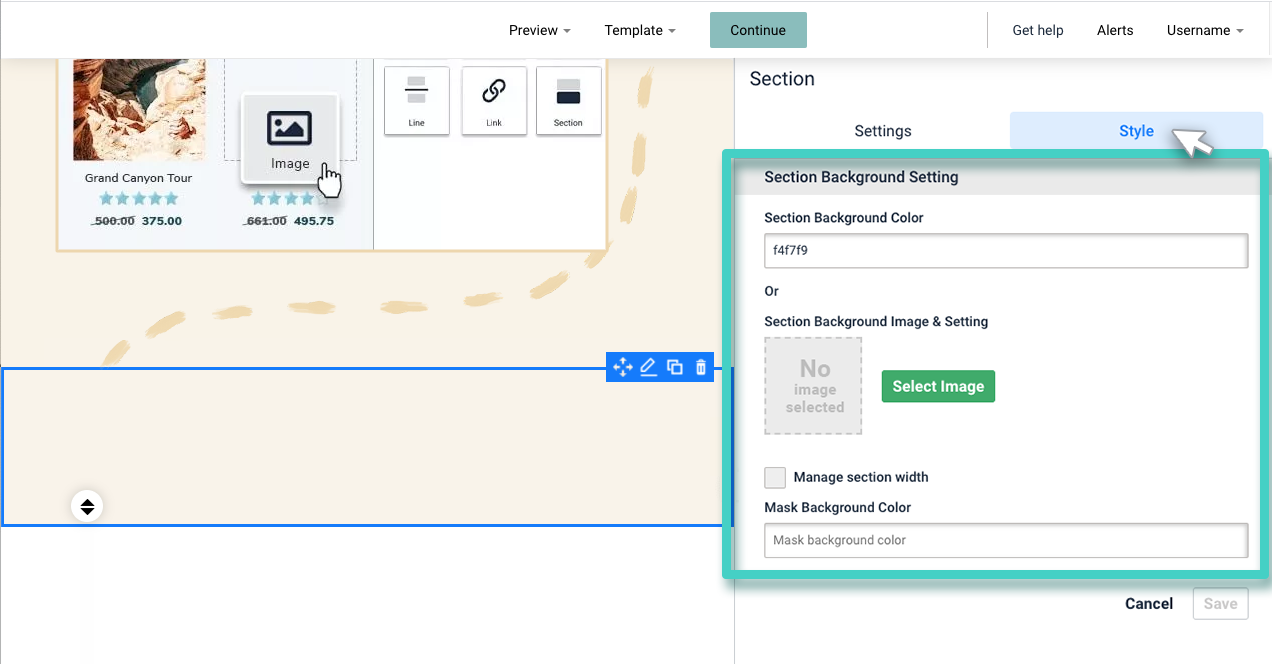This screenshot has height=664, width=1272.
Task: Click the Grand Canyon Tour product image
Action: point(139,109)
